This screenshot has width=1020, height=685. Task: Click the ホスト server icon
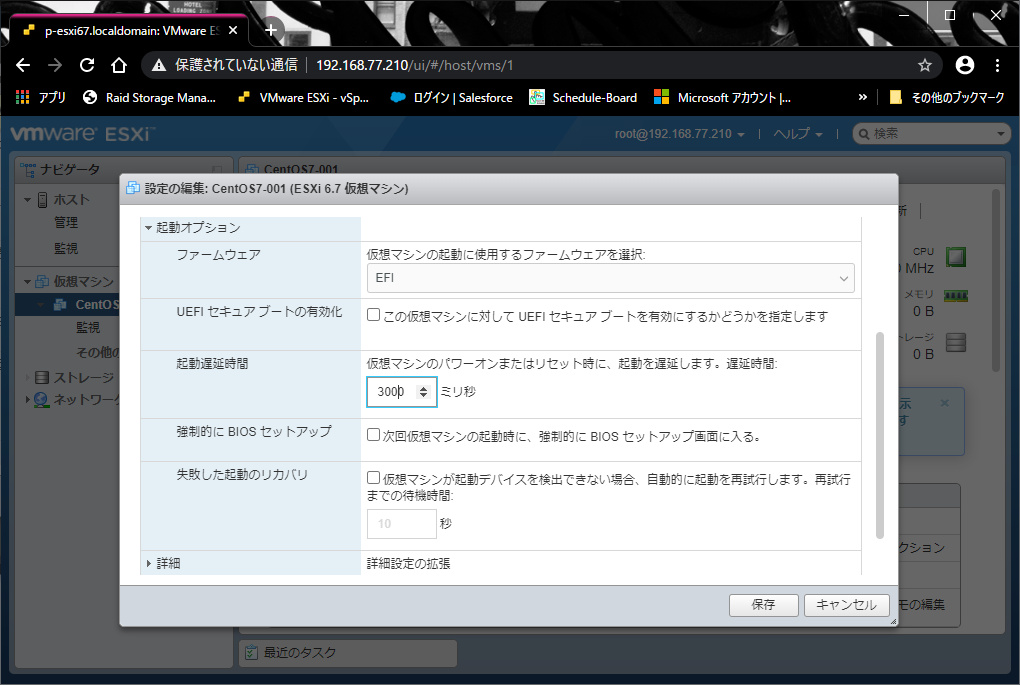tap(42, 200)
